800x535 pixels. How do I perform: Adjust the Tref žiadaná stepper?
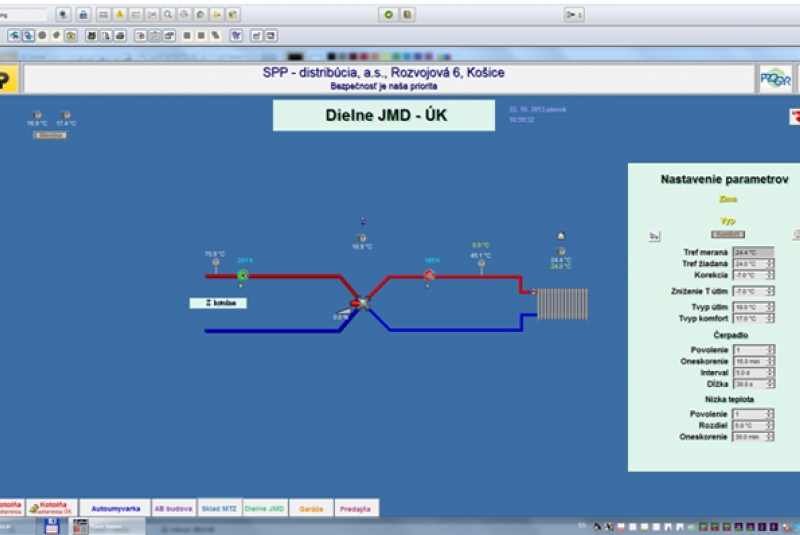point(770,264)
